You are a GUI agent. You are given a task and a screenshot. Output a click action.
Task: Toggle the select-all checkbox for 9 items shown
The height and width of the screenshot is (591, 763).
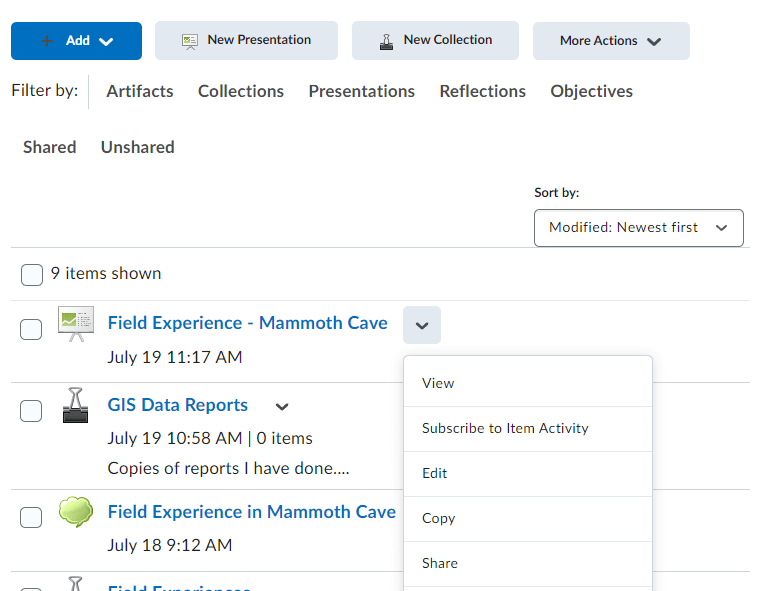click(x=32, y=275)
